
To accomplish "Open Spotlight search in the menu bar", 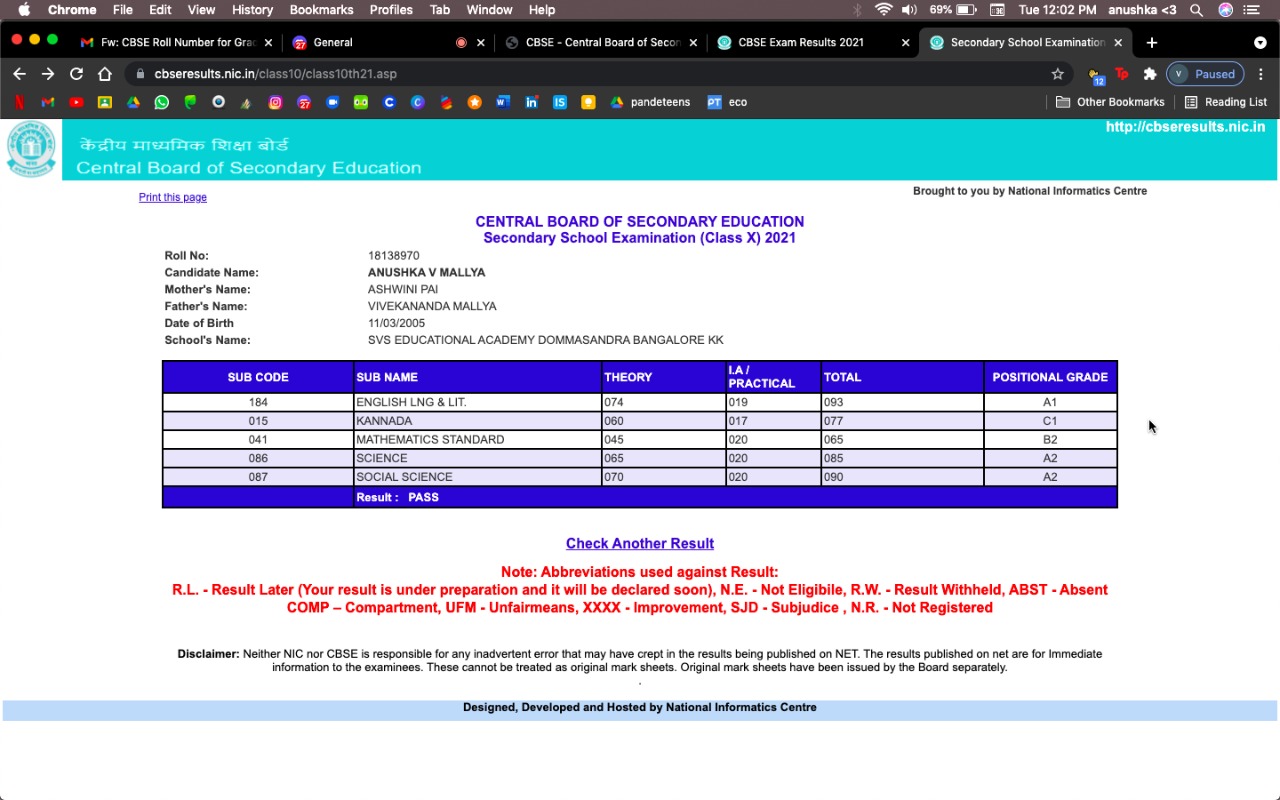I will click(1196, 10).
